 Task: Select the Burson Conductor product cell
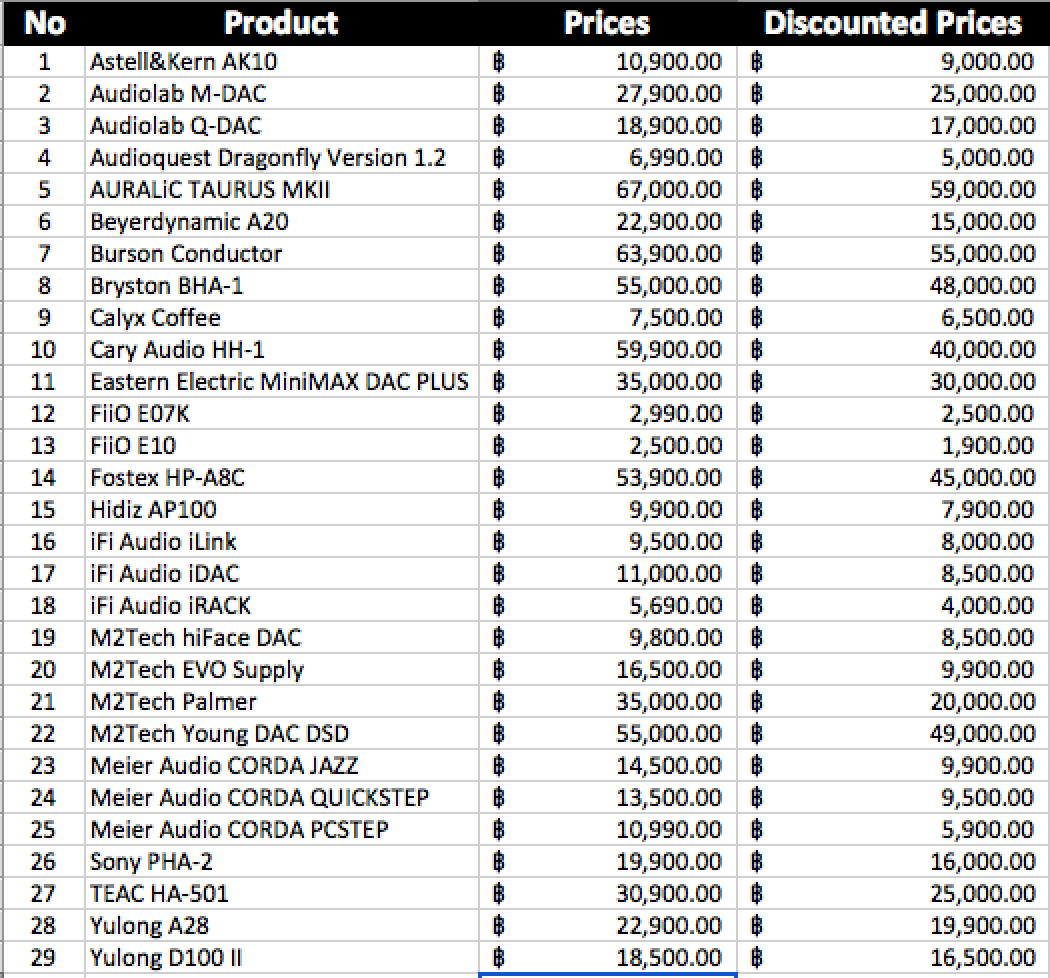point(186,254)
